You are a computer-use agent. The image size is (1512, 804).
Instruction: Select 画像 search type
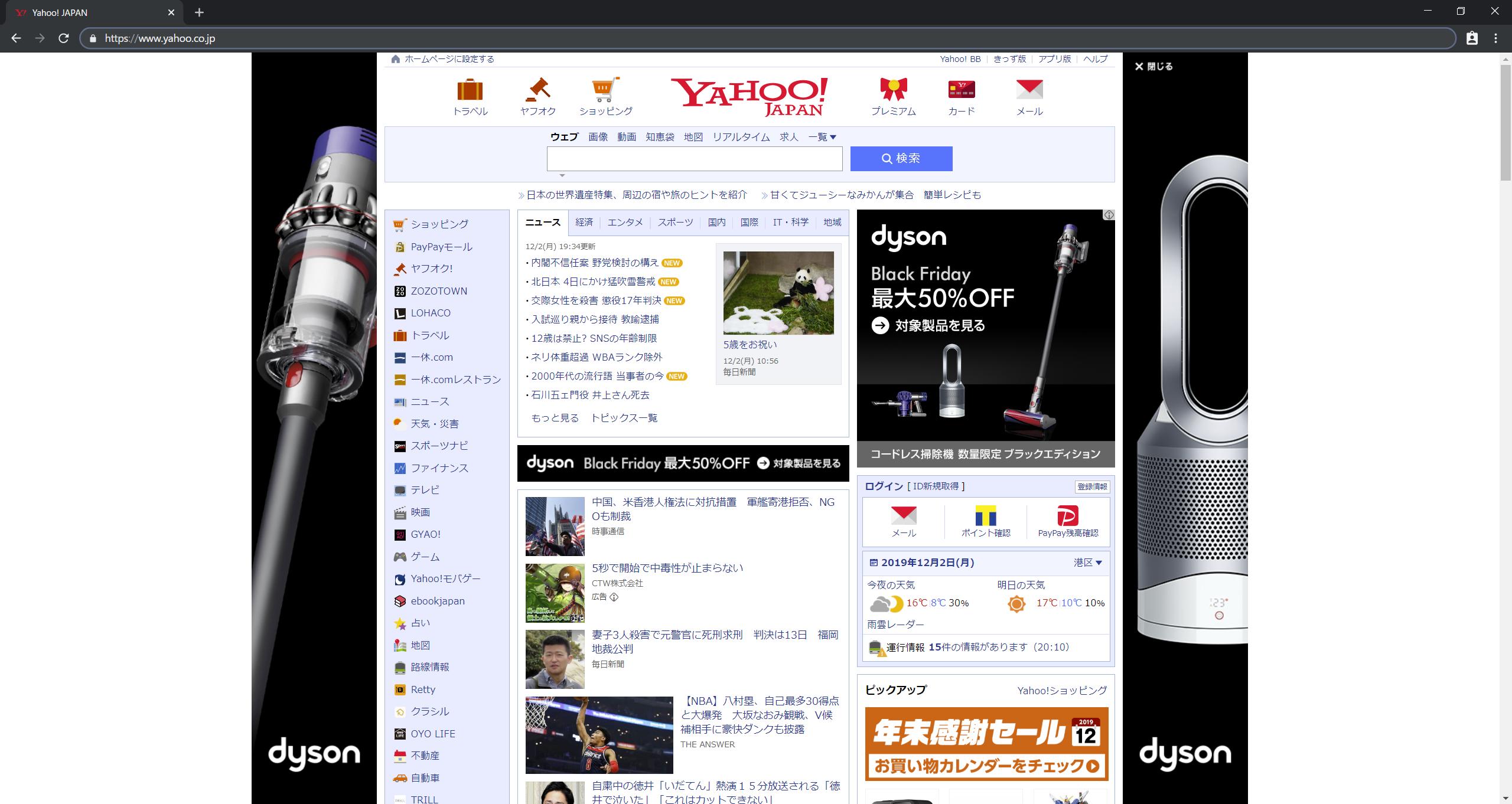598,137
